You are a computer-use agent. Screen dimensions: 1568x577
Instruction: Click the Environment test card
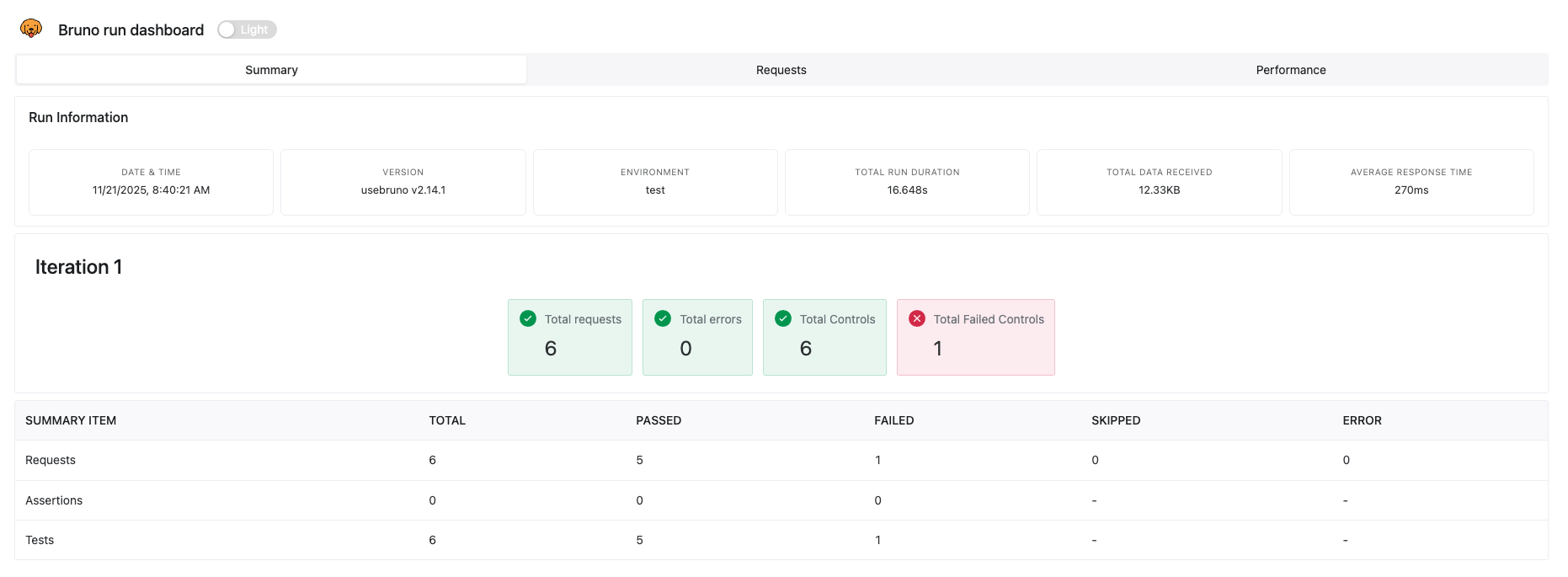(x=654, y=182)
